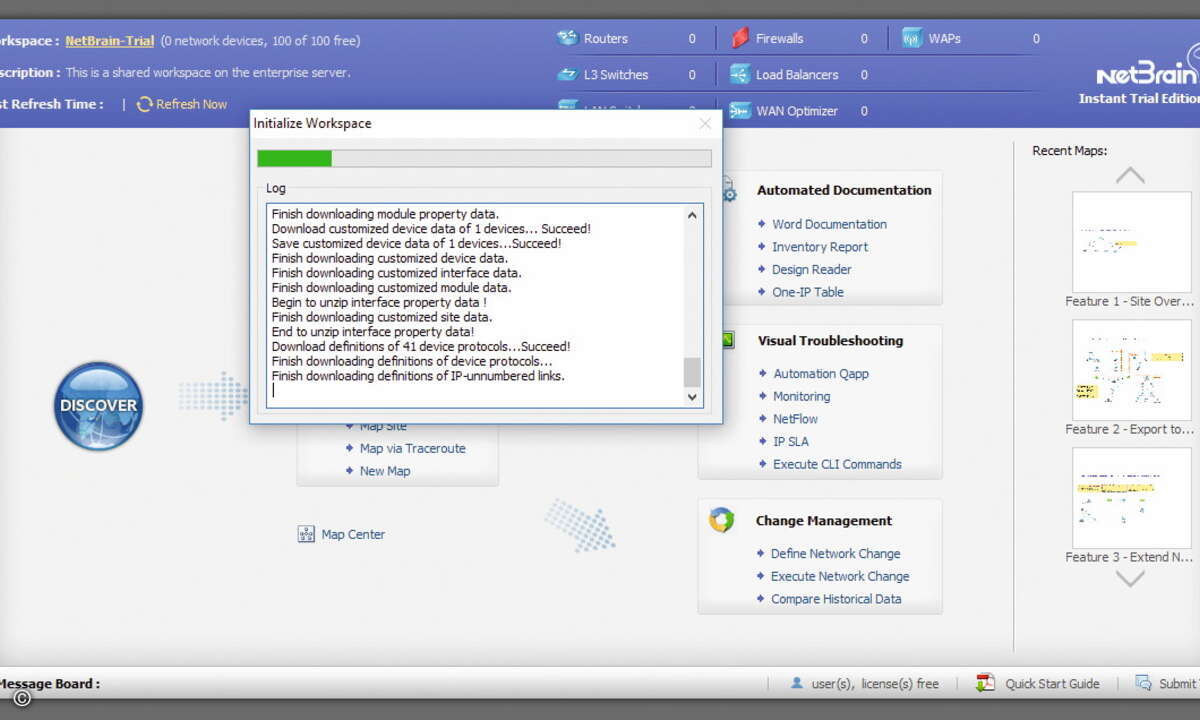Click the Refresh Now icon
Screen dimensions: 1200x720
pos(145,104)
